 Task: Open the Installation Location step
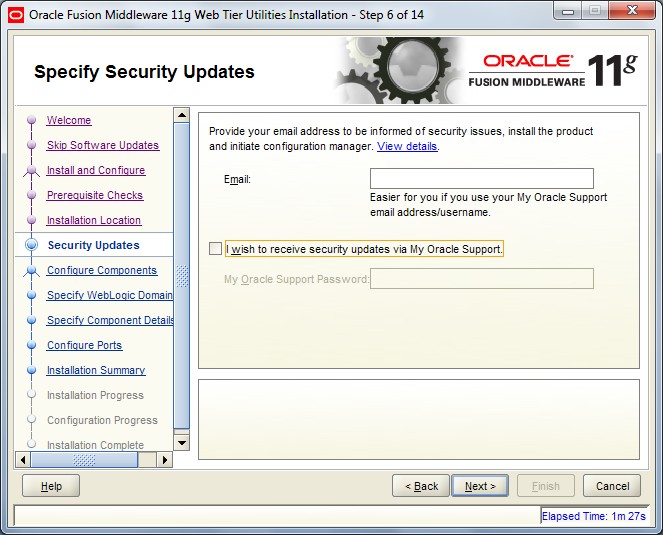[94, 220]
